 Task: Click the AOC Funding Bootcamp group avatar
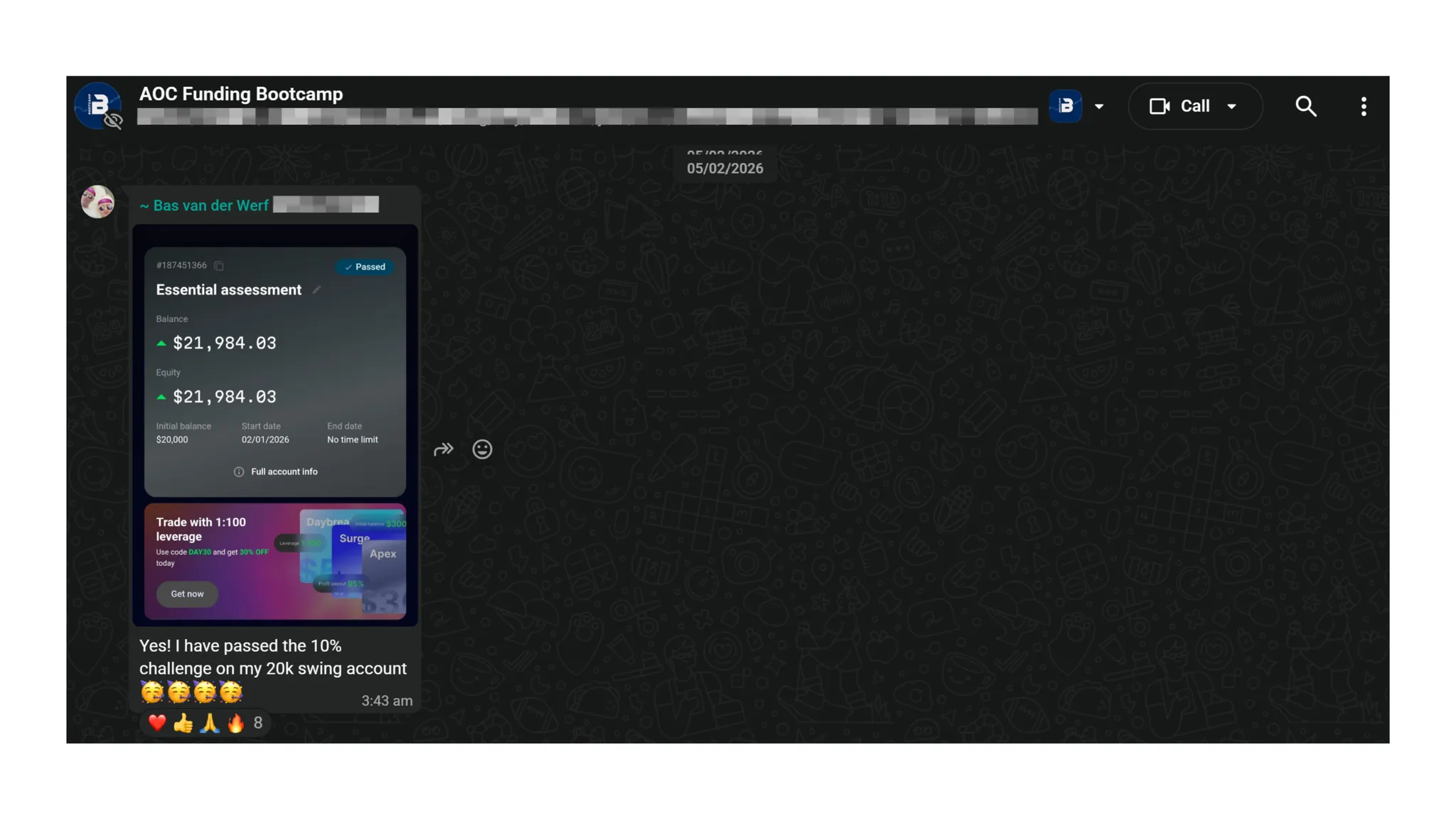pyautogui.click(x=98, y=106)
